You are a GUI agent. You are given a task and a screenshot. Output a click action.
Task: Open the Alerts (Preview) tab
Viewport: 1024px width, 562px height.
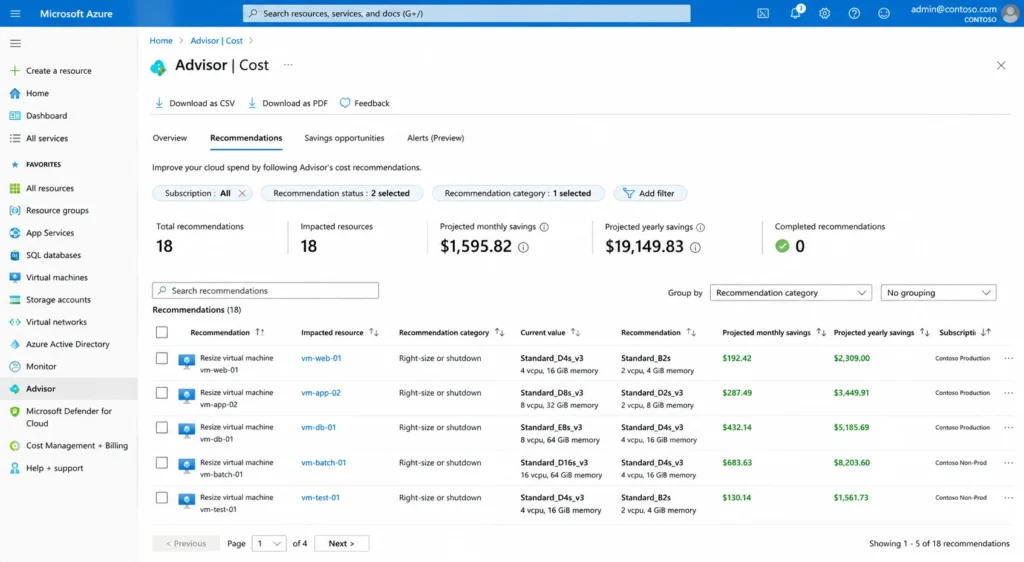point(436,138)
